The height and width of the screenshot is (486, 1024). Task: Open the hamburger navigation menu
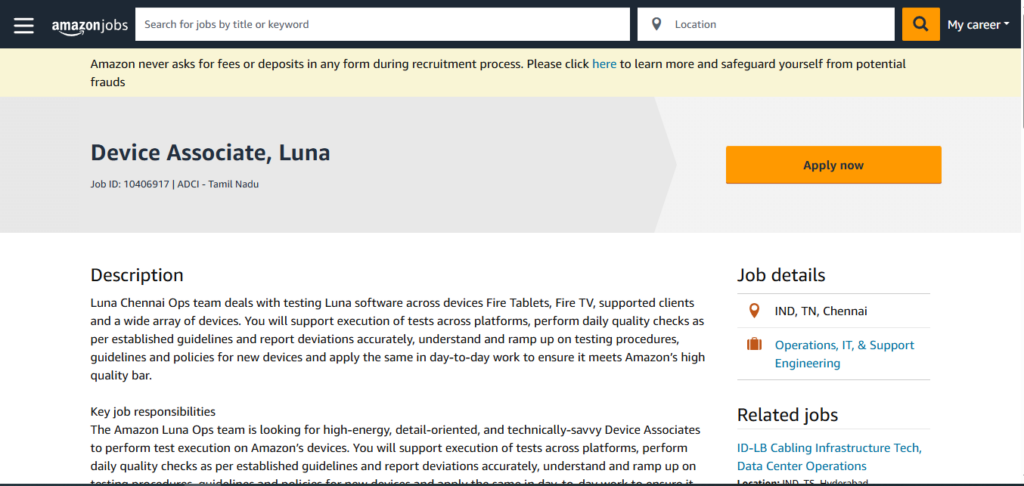24,25
